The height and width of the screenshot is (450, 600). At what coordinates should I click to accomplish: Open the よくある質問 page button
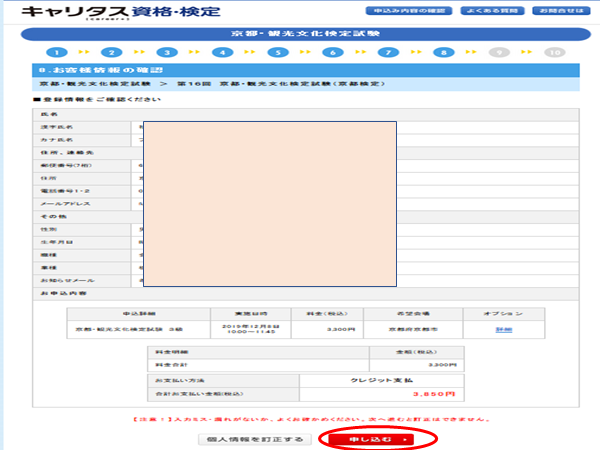[x=492, y=11]
